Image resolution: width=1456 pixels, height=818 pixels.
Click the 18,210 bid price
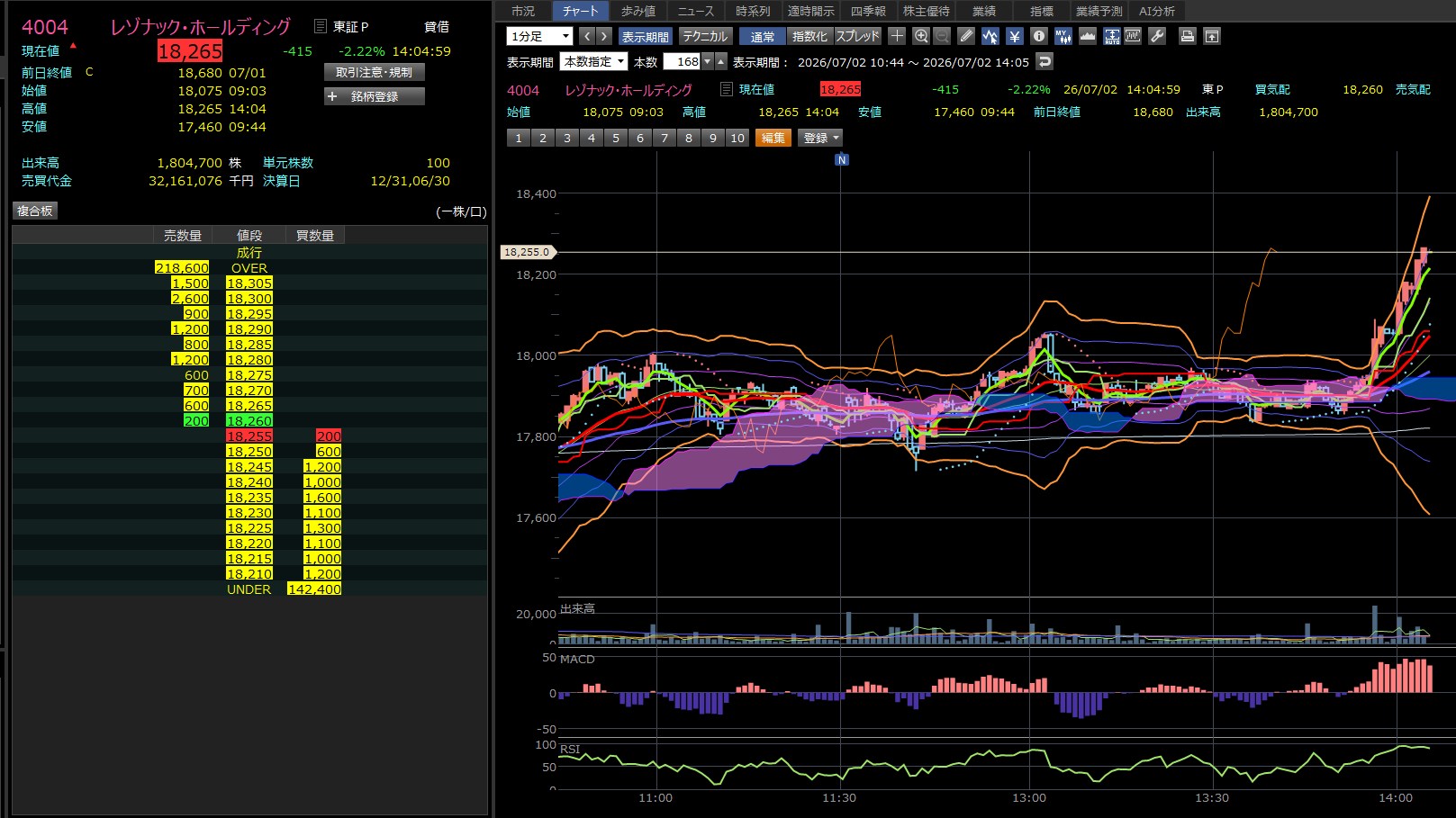click(x=249, y=573)
